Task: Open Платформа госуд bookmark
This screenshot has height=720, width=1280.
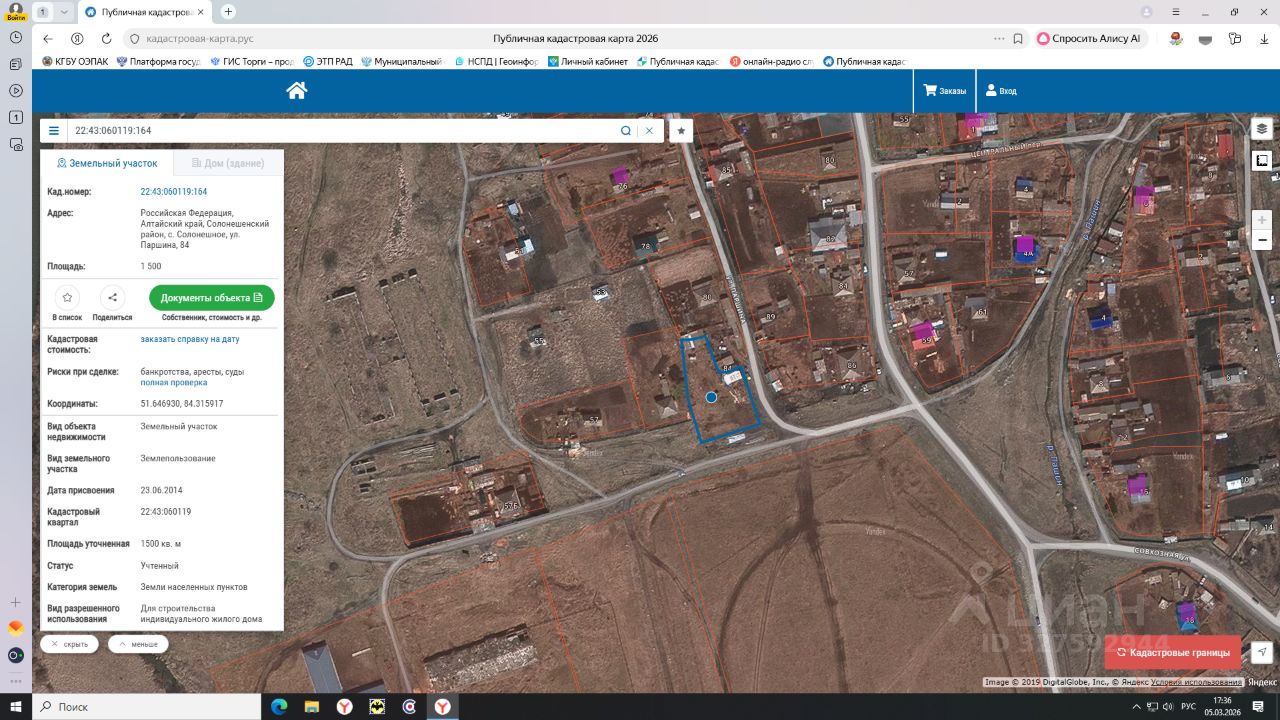Action: (159, 62)
